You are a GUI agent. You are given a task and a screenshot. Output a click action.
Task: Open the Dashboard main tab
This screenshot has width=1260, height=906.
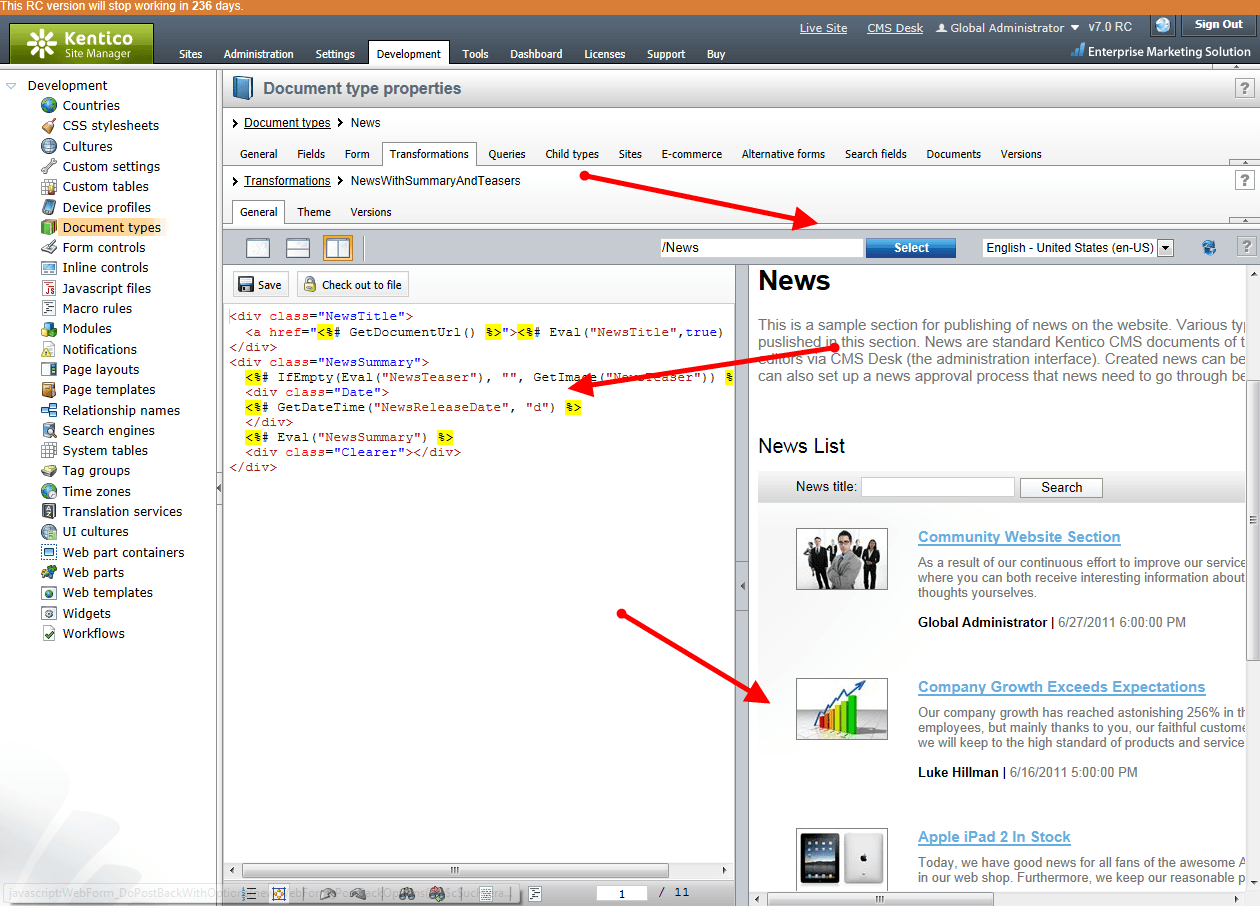click(536, 54)
